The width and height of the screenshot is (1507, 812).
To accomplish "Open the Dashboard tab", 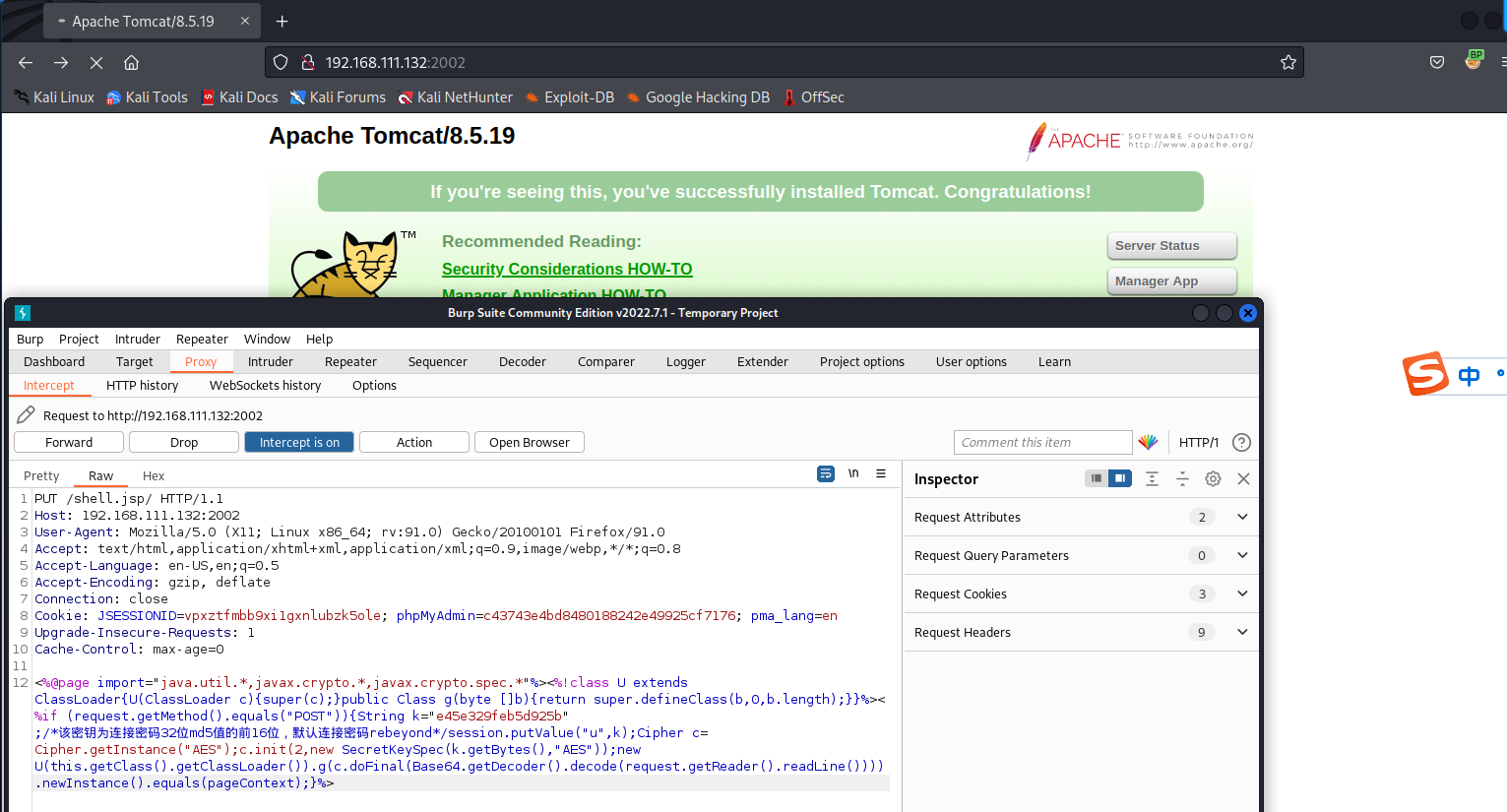I will (x=54, y=361).
